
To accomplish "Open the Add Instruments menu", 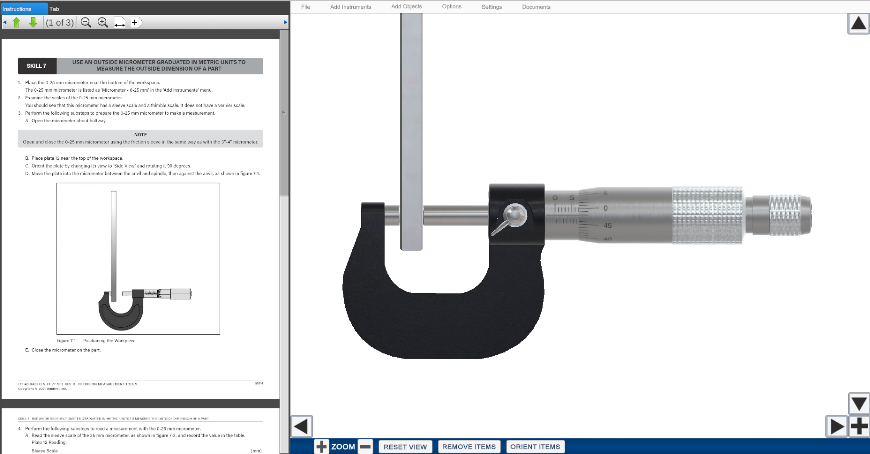I will click(x=350, y=7).
